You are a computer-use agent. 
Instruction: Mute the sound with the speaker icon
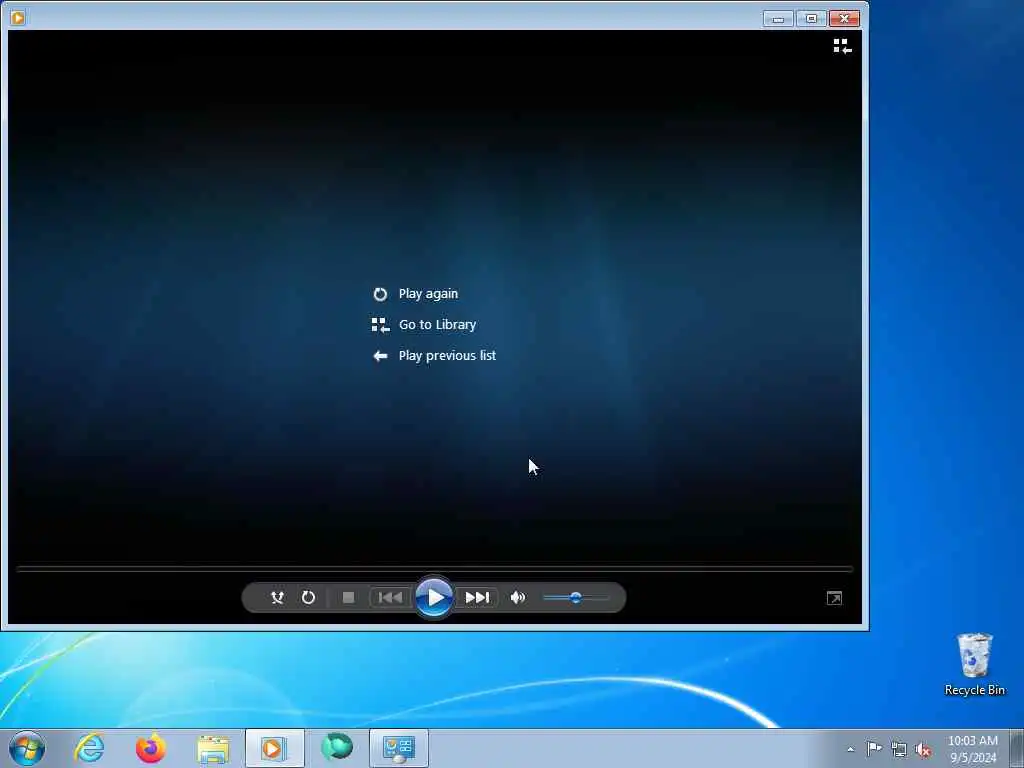click(x=518, y=598)
